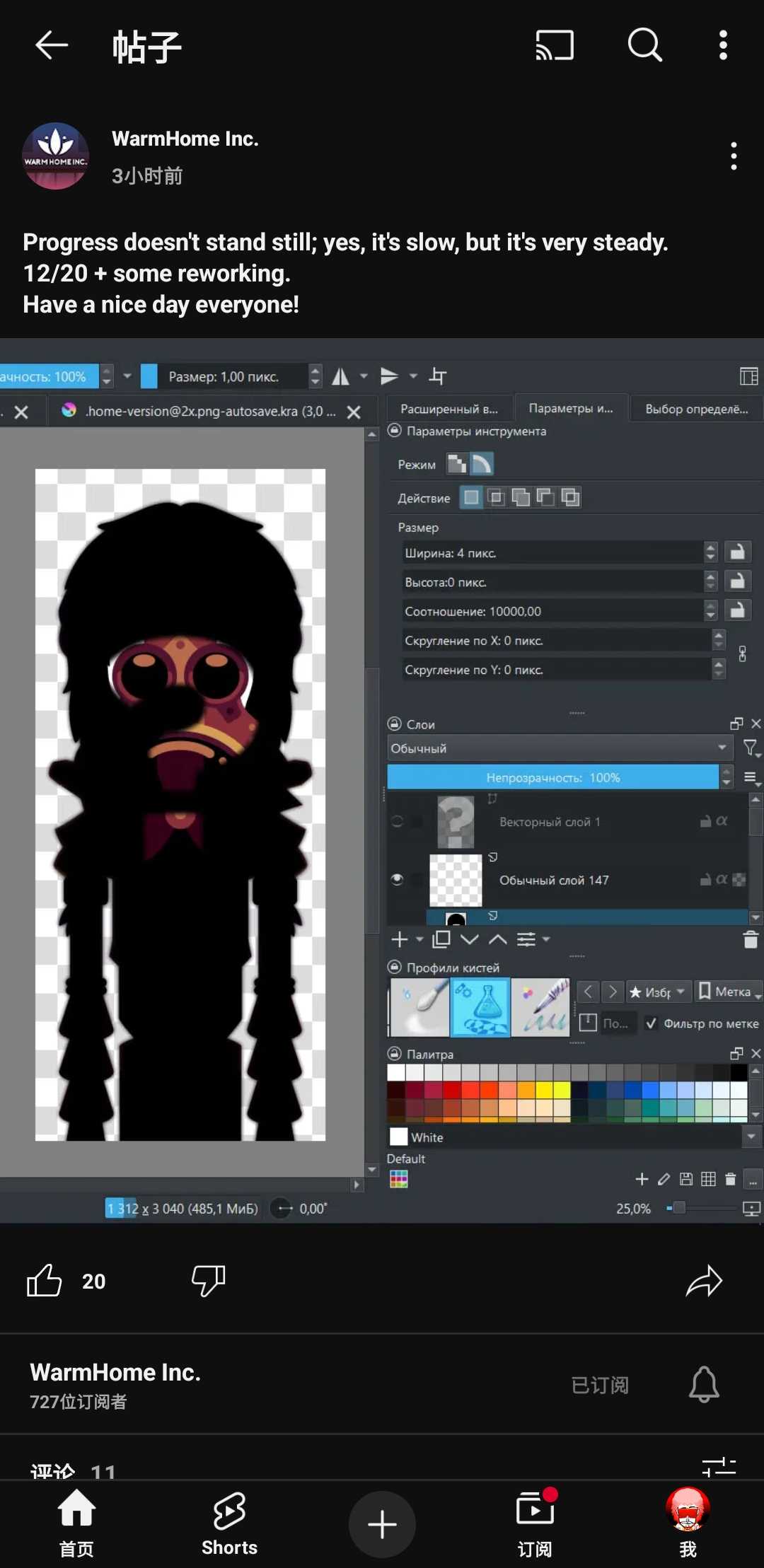
Task: Toggle the Фильтр по метке checkbox
Action: (651, 1023)
